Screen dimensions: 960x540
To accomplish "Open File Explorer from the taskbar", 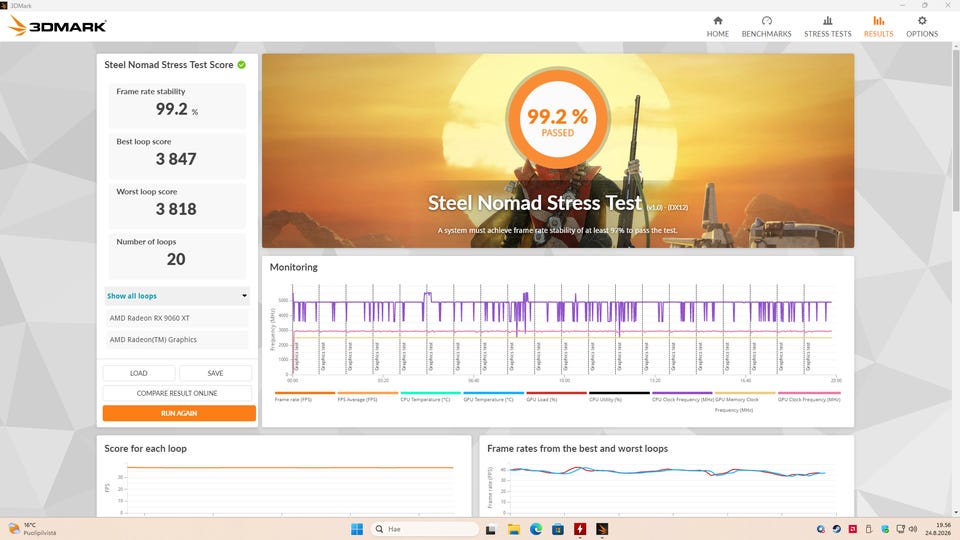I will pyautogui.click(x=513, y=529).
